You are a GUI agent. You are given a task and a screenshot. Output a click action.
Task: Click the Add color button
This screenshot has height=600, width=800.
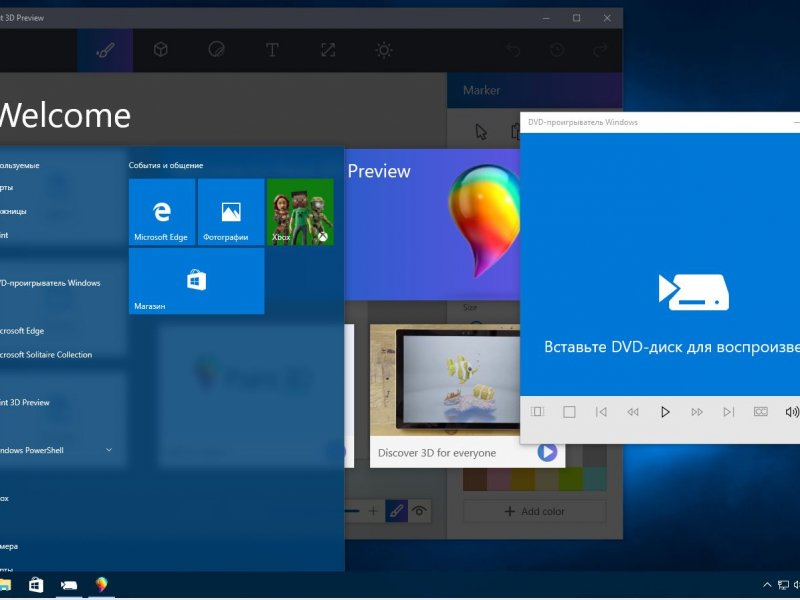[x=535, y=511]
